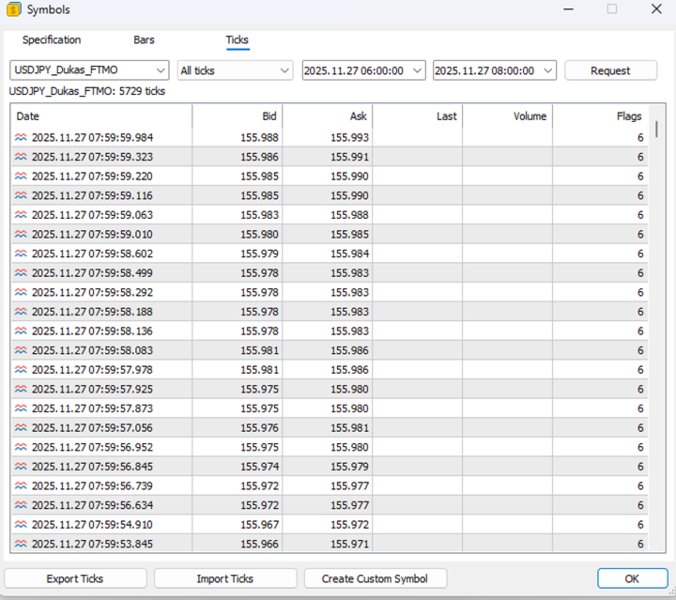Click tick icon for row 07:59:56.634
This screenshot has width=676, height=600.
tap(21, 505)
